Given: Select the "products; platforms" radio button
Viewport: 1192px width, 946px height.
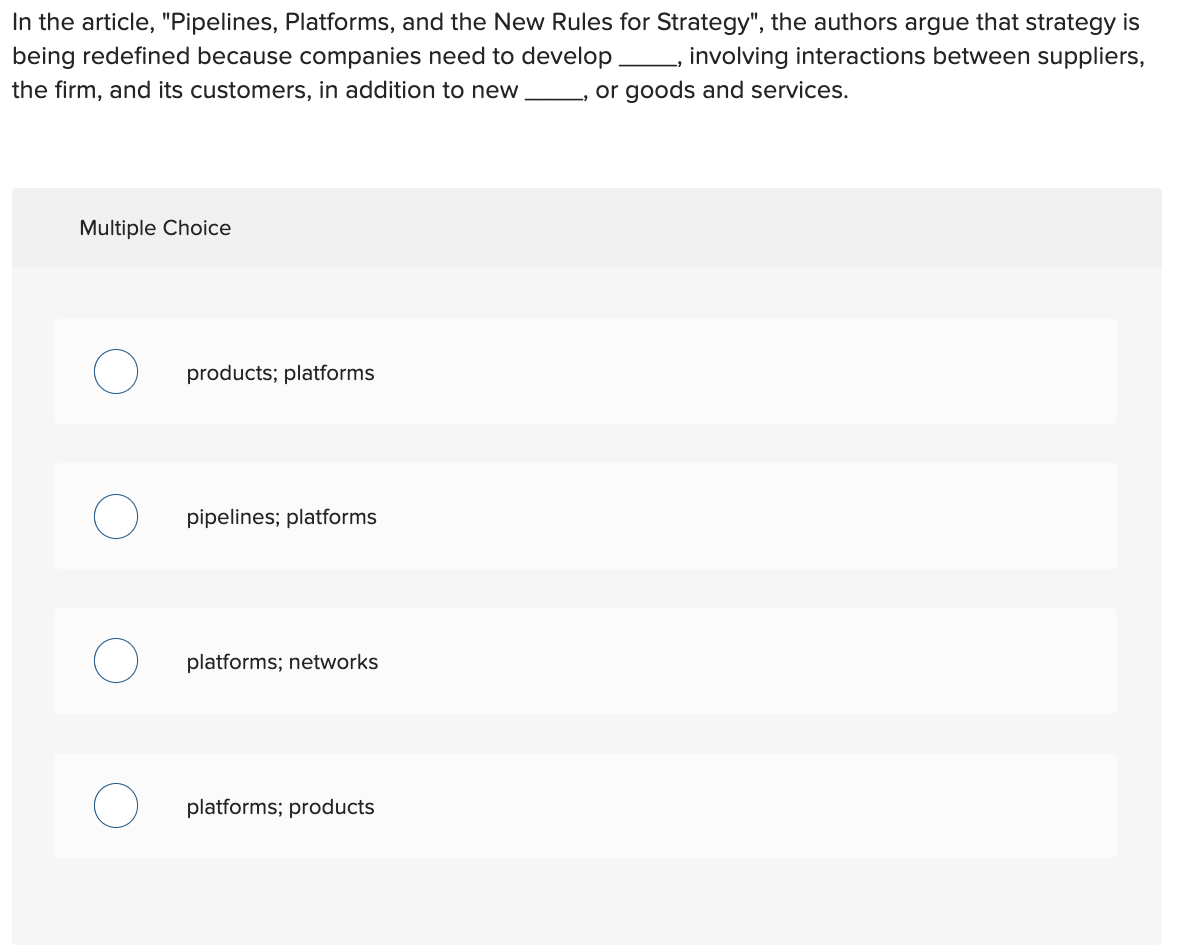Looking at the screenshot, I should coord(116,372).
